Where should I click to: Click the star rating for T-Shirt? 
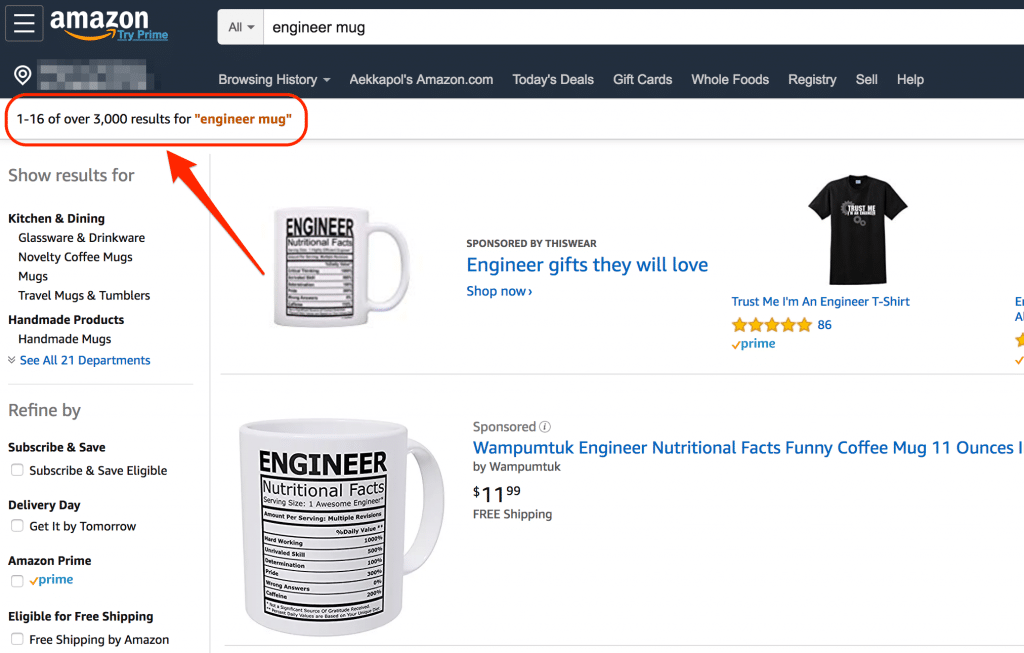click(771, 325)
